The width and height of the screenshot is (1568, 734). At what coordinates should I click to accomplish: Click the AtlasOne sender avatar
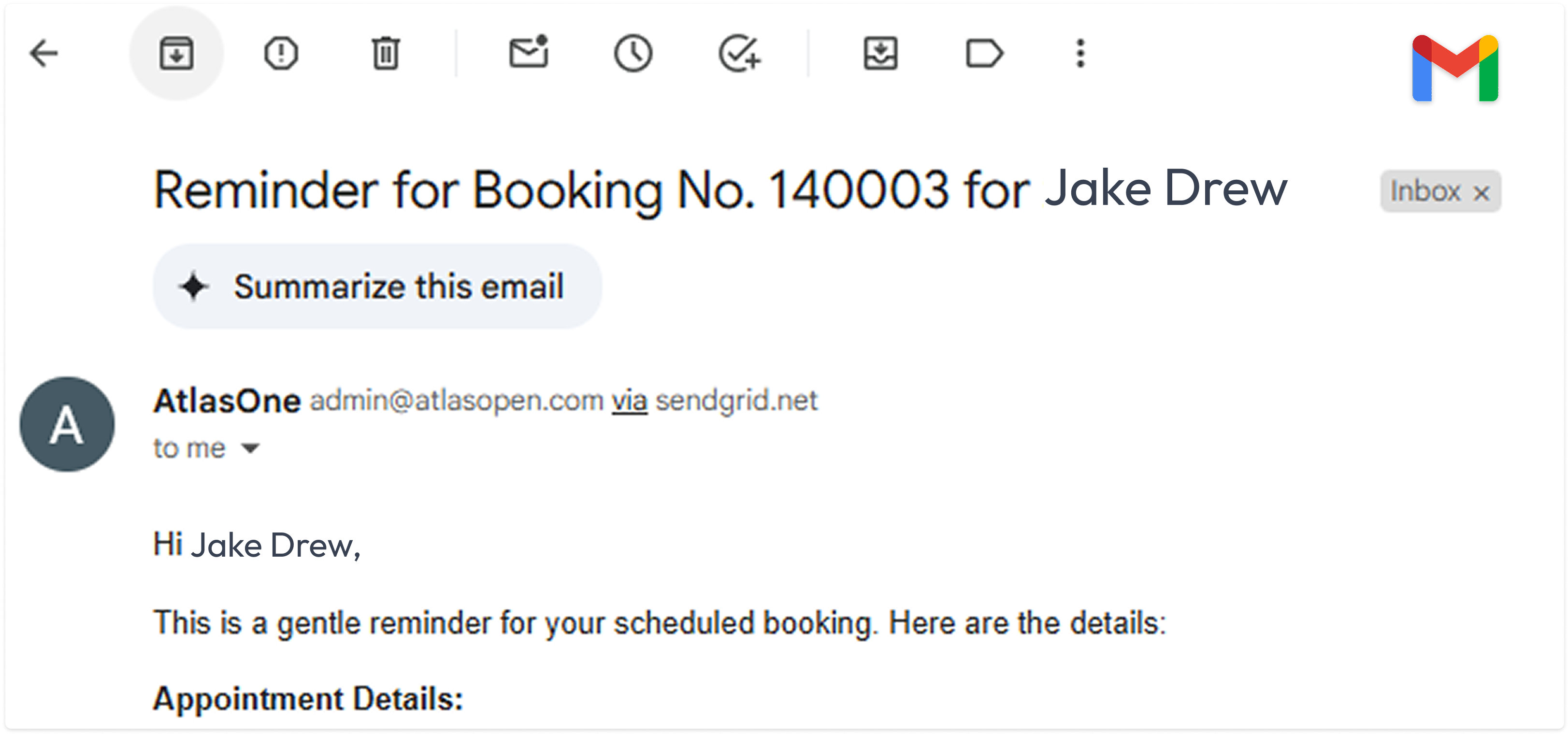[x=67, y=424]
